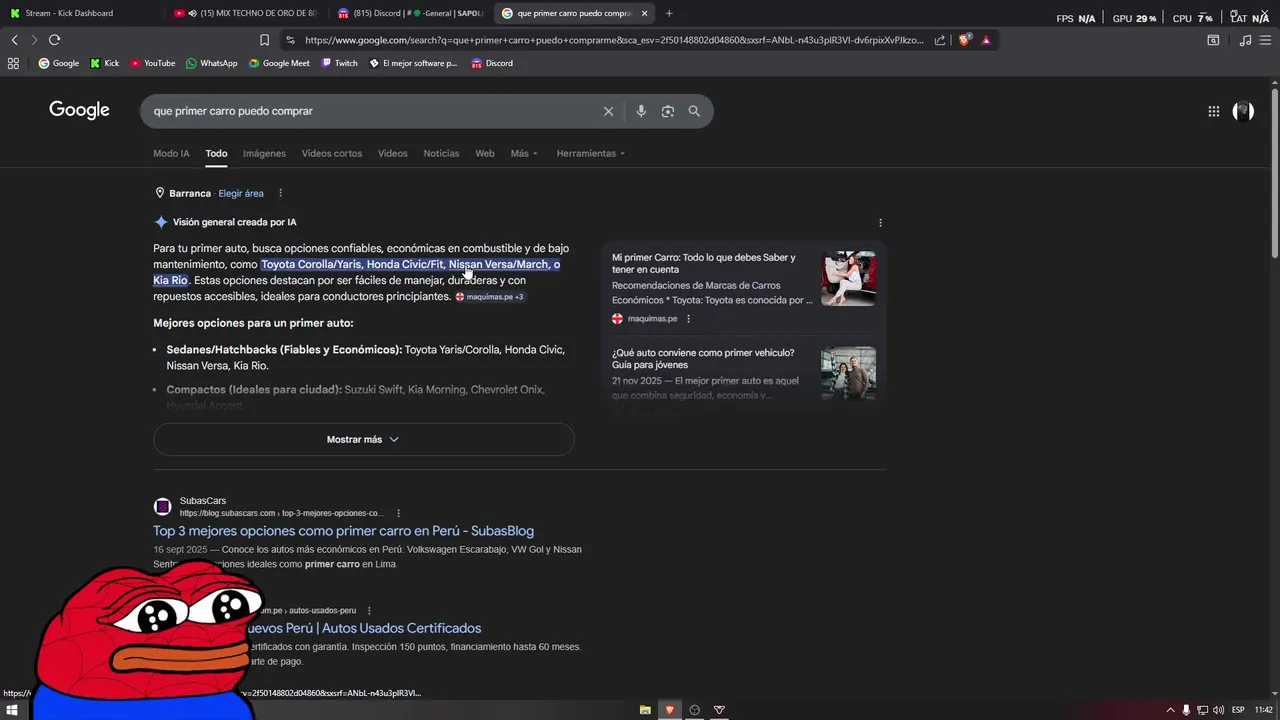This screenshot has height=720, width=1280.
Task: Open browser main menu hamburger icon
Action: click(x=1267, y=40)
